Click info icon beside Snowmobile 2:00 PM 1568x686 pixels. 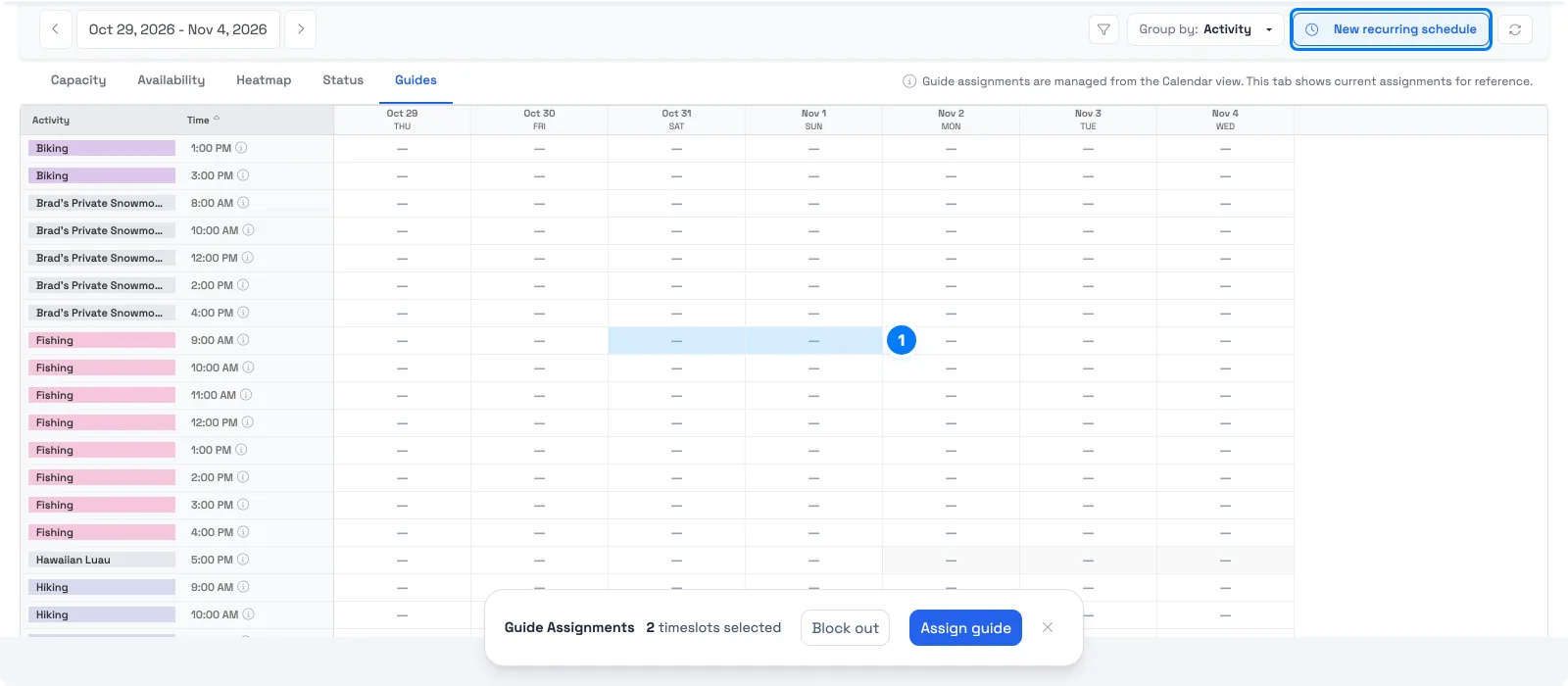(x=243, y=285)
